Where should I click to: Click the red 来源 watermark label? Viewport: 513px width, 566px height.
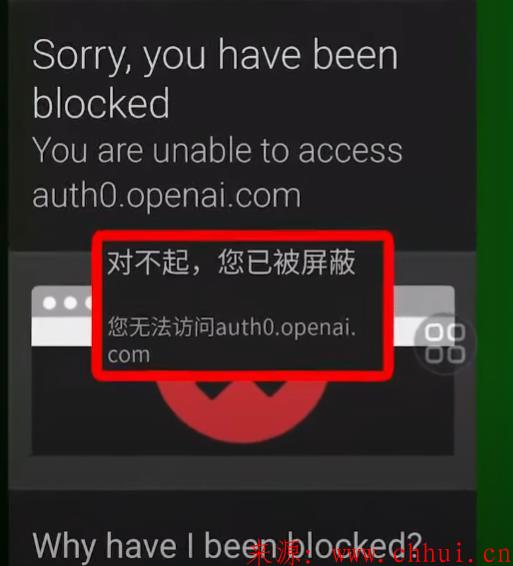click(280, 554)
